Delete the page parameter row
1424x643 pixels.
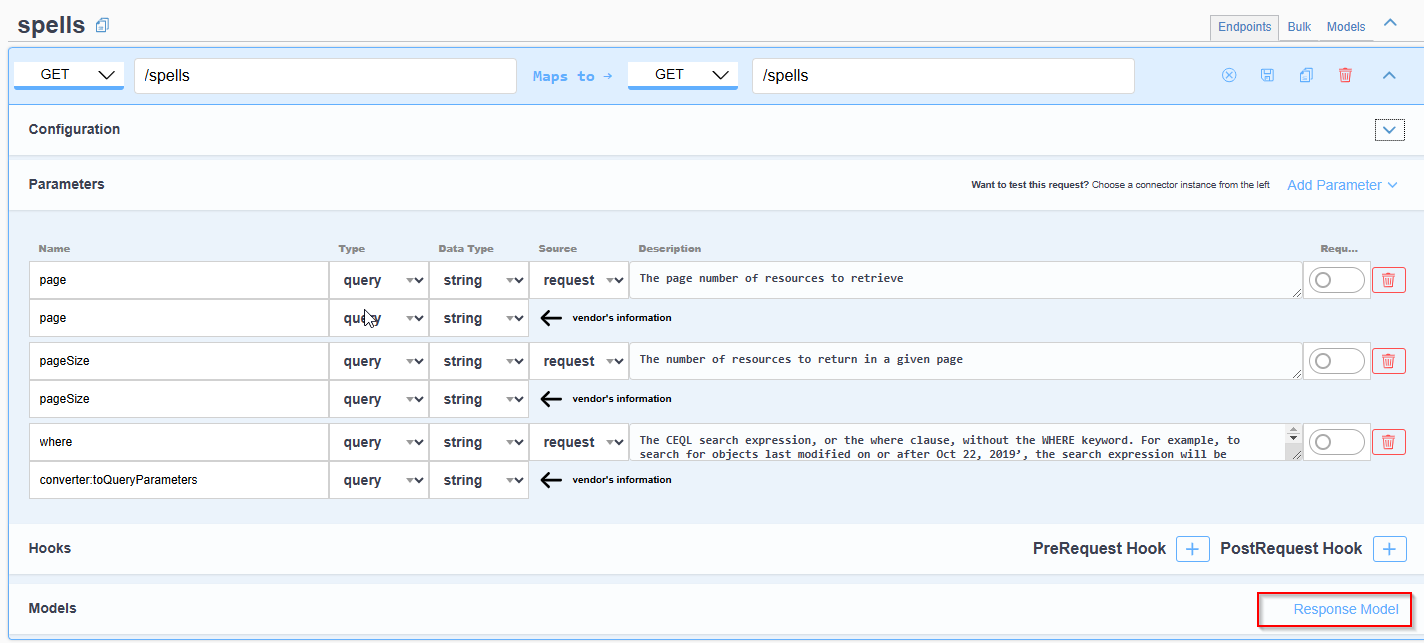click(x=1389, y=280)
